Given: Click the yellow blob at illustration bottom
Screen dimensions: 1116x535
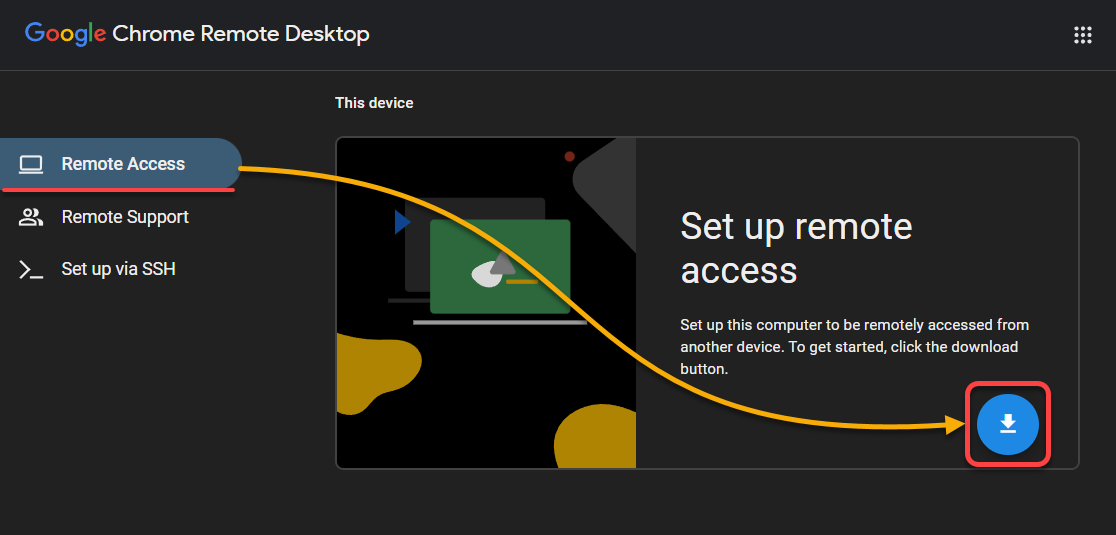Looking at the screenshot, I should [595, 436].
